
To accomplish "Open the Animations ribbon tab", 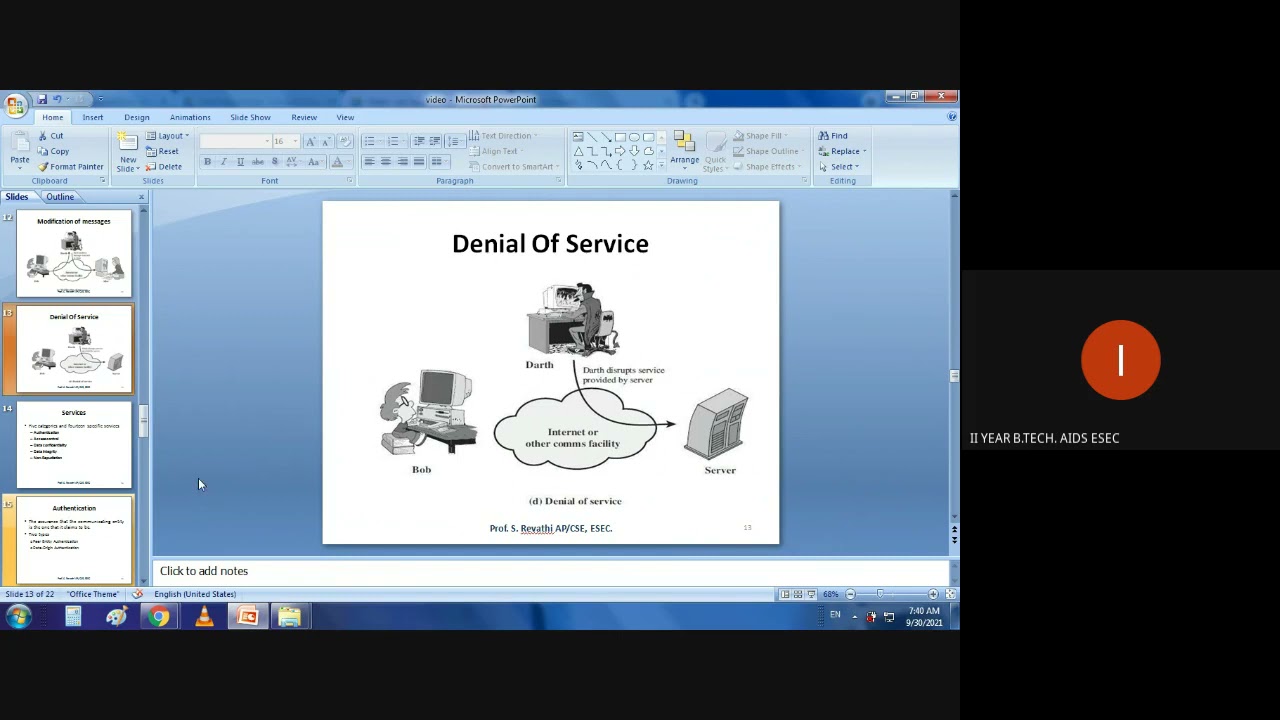I will tap(190, 117).
